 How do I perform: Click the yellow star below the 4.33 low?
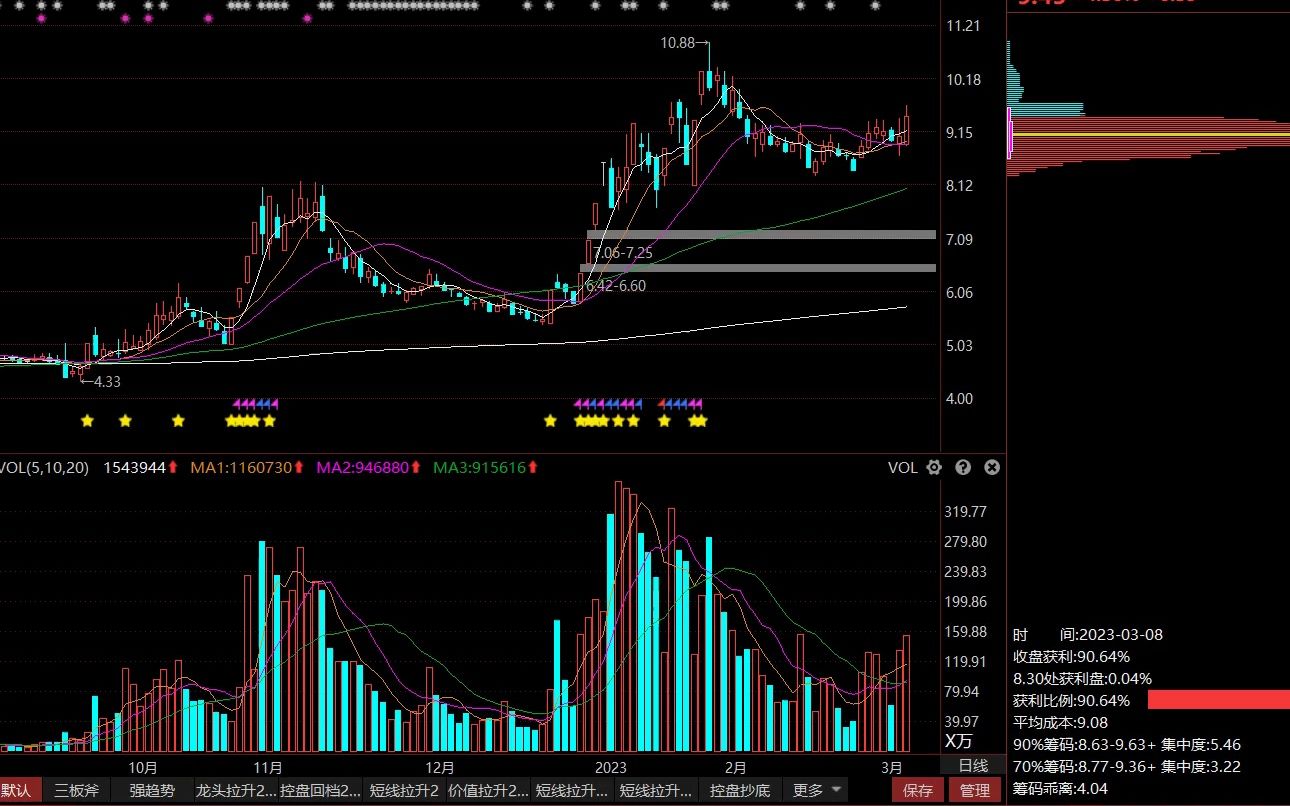87,421
